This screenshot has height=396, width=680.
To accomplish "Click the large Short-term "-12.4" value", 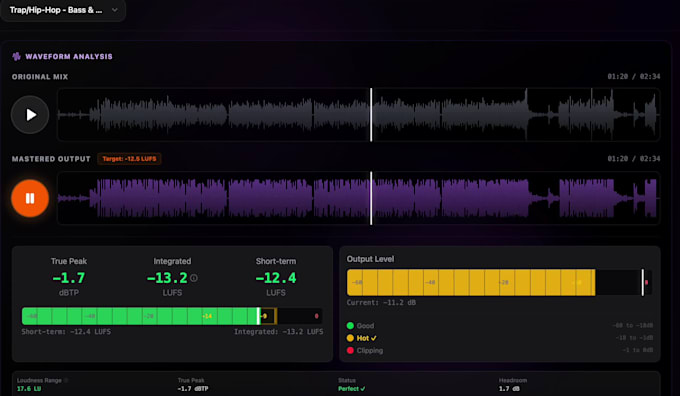I will coord(276,278).
